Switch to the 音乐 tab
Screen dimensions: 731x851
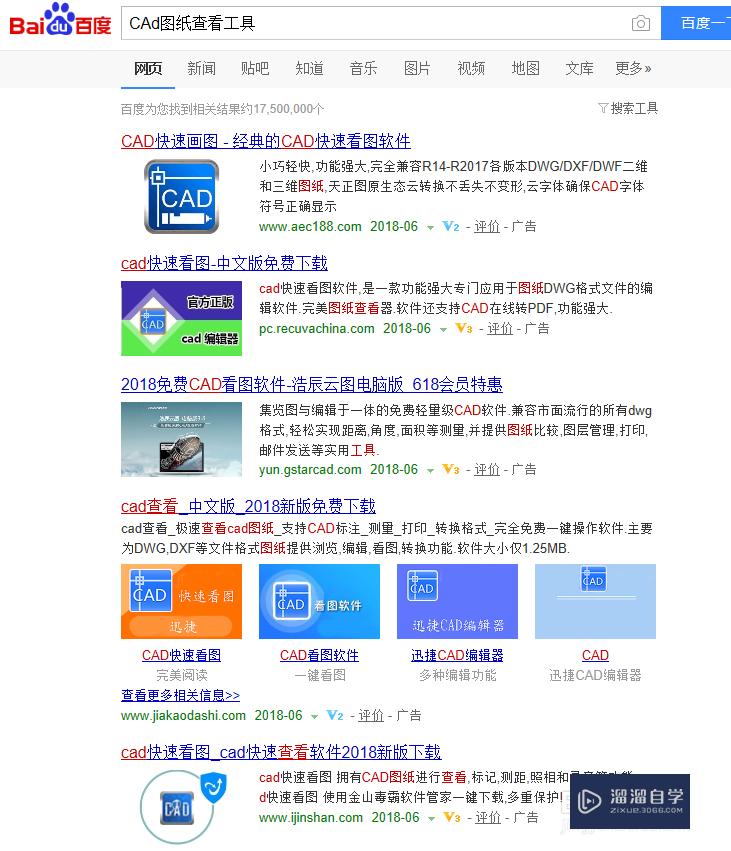pos(363,68)
